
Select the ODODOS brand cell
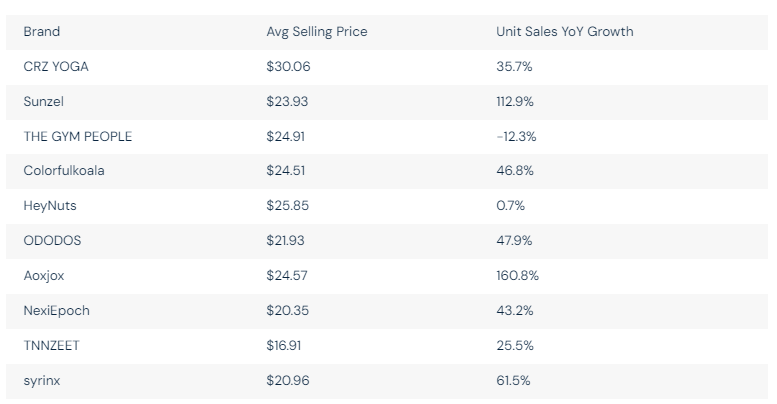pos(53,240)
